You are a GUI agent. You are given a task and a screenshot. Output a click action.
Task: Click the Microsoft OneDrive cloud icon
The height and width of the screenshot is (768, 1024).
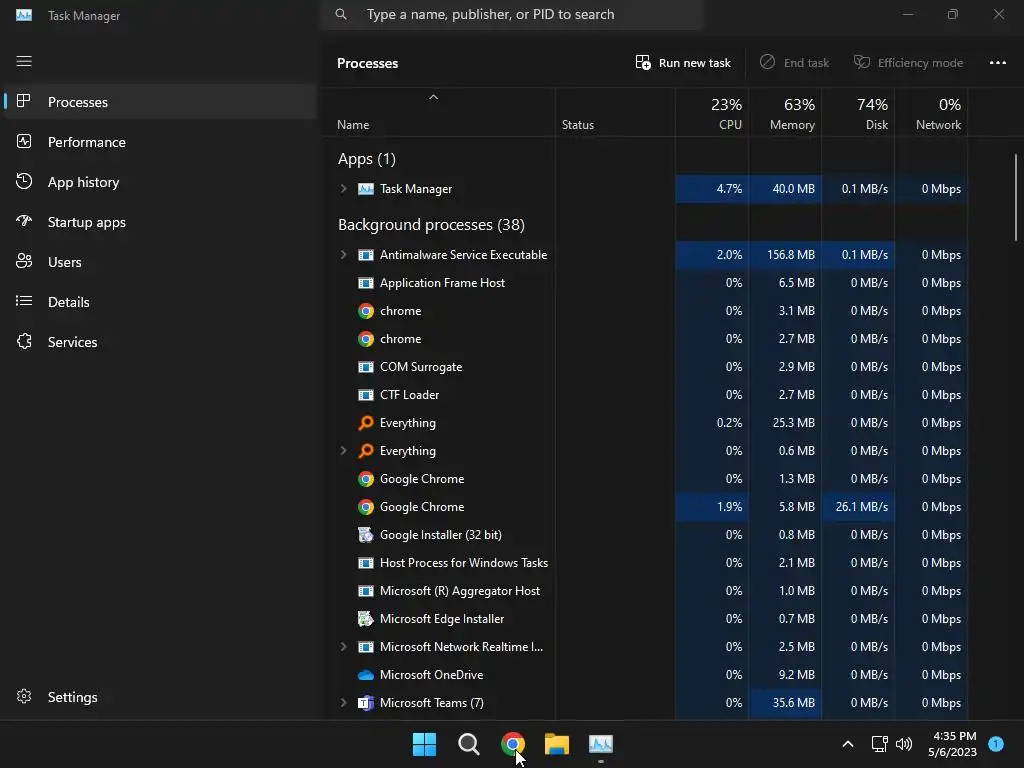pos(366,675)
